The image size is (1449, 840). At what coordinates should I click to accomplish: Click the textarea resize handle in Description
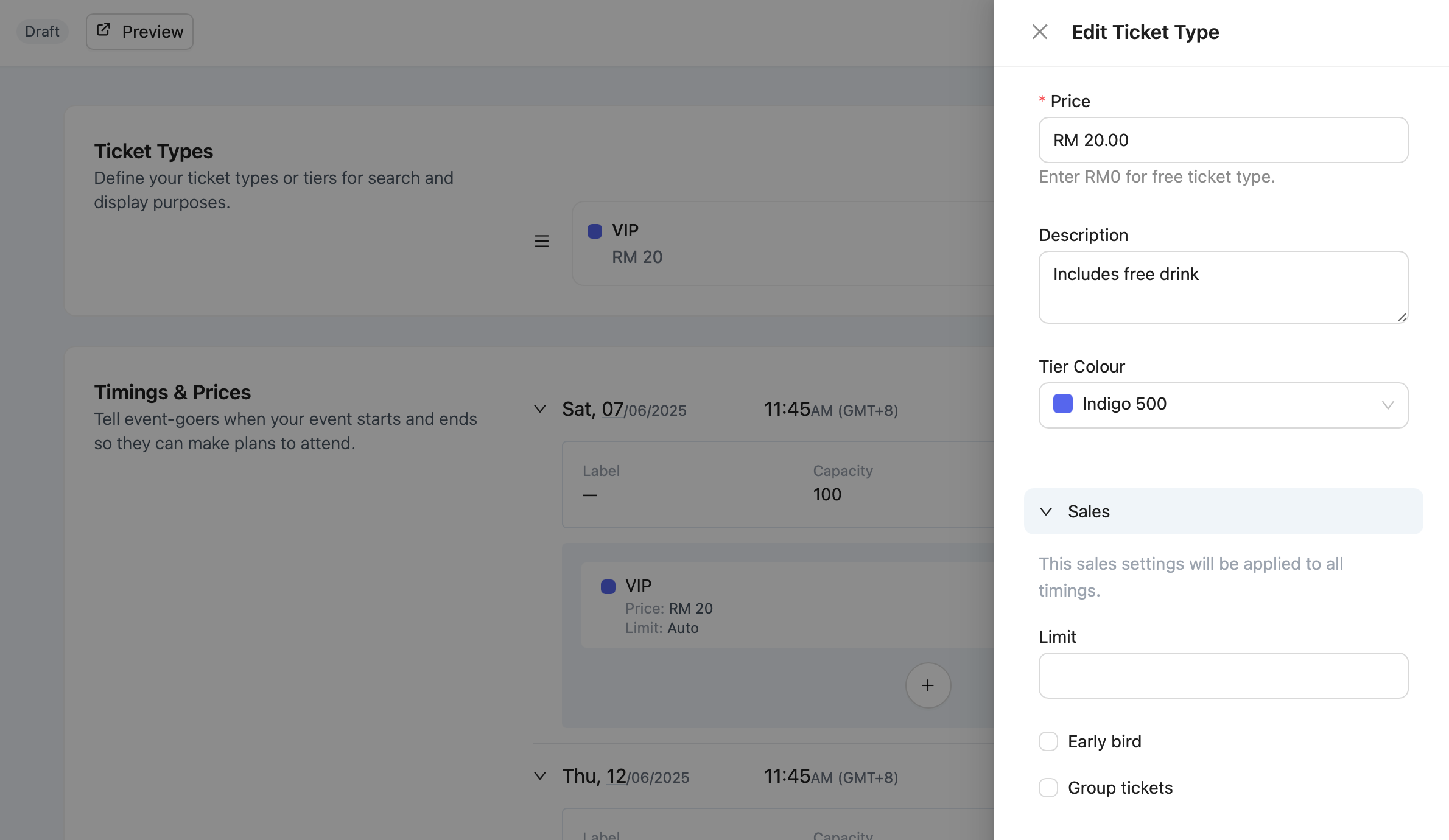(1402, 317)
